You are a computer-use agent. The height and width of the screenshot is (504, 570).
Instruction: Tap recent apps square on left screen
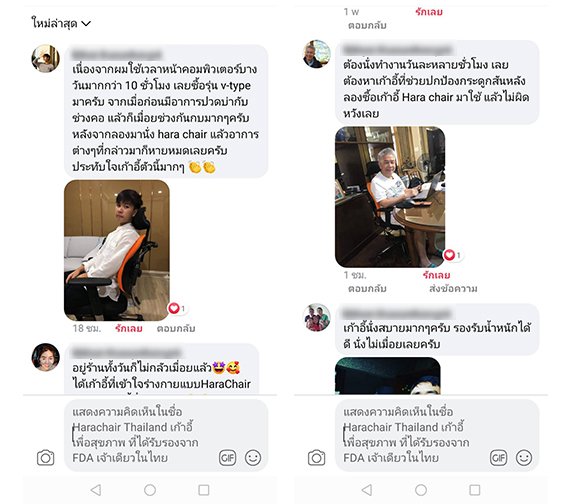click(x=204, y=490)
